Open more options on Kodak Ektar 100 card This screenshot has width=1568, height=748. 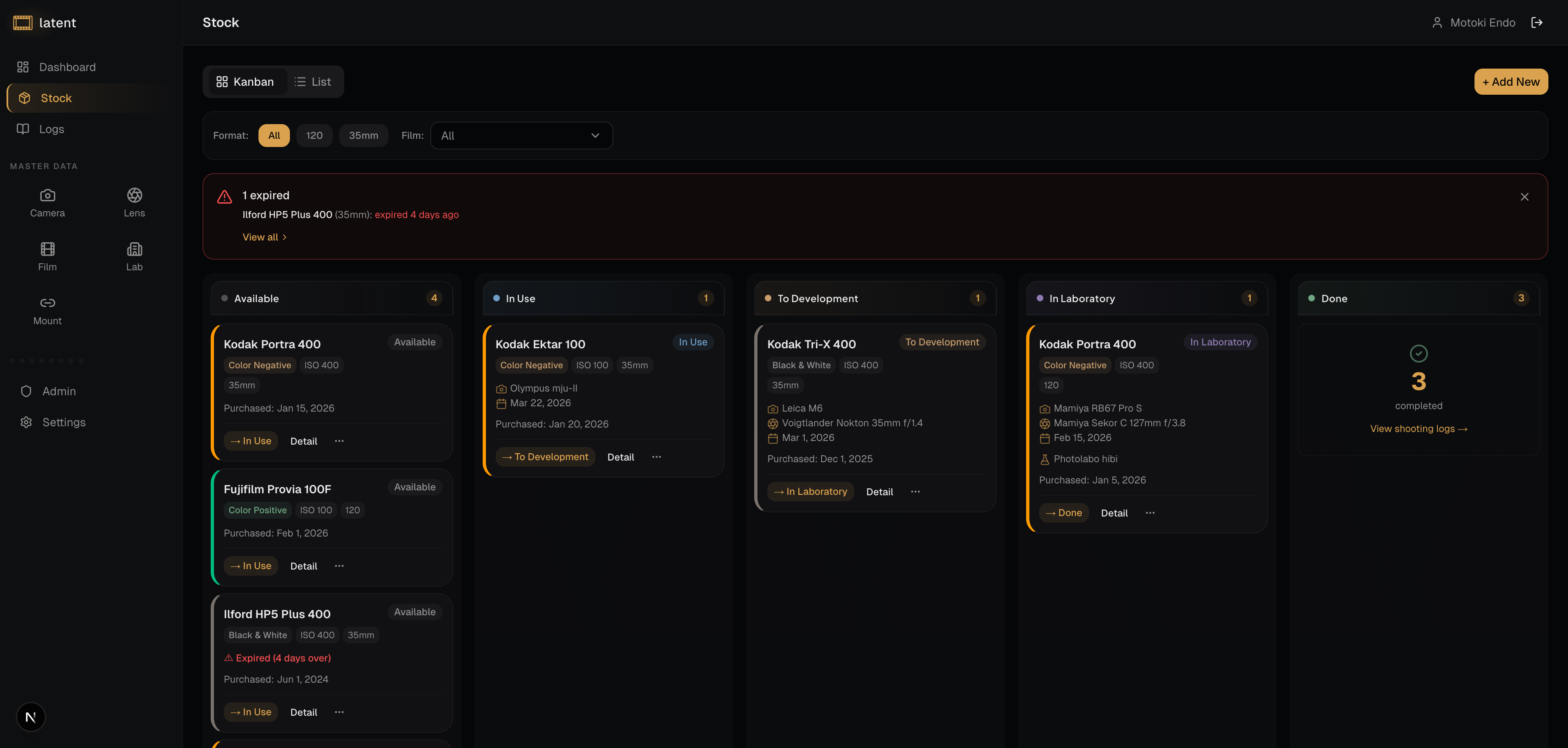pyautogui.click(x=656, y=457)
